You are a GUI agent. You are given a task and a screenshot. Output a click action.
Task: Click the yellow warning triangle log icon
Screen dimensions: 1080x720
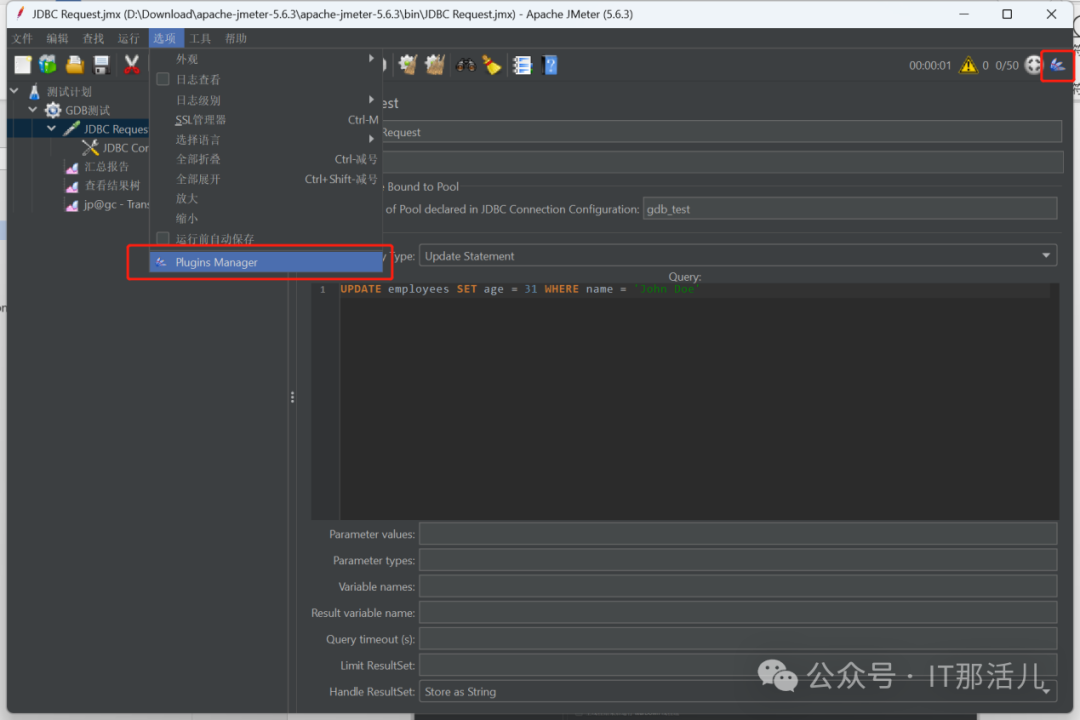click(x=968, y=65)
